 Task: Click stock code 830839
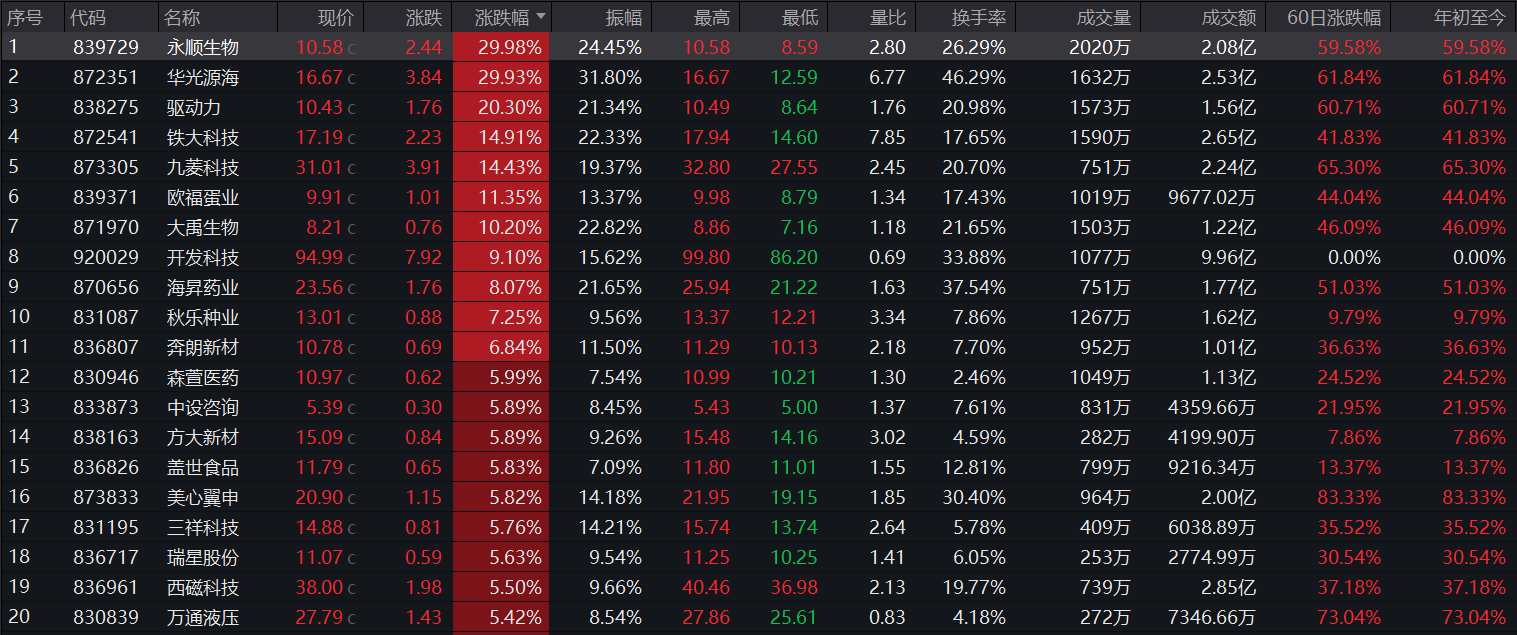106,617
